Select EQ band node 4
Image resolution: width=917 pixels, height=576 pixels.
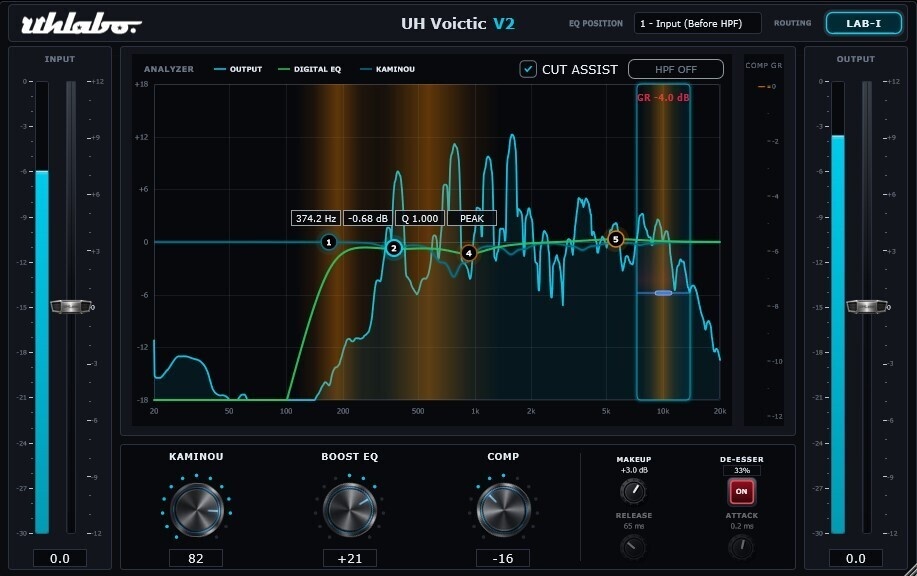(468, 253)
